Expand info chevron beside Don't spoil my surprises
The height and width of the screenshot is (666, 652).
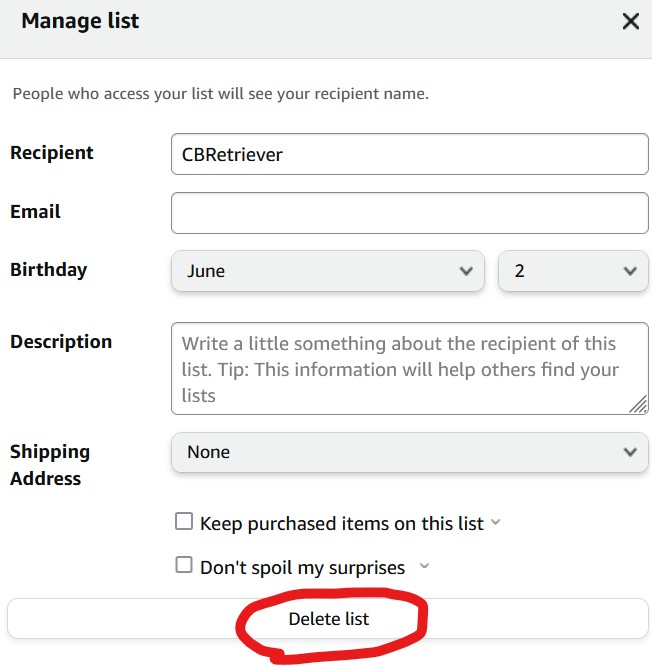pos(424,566)
